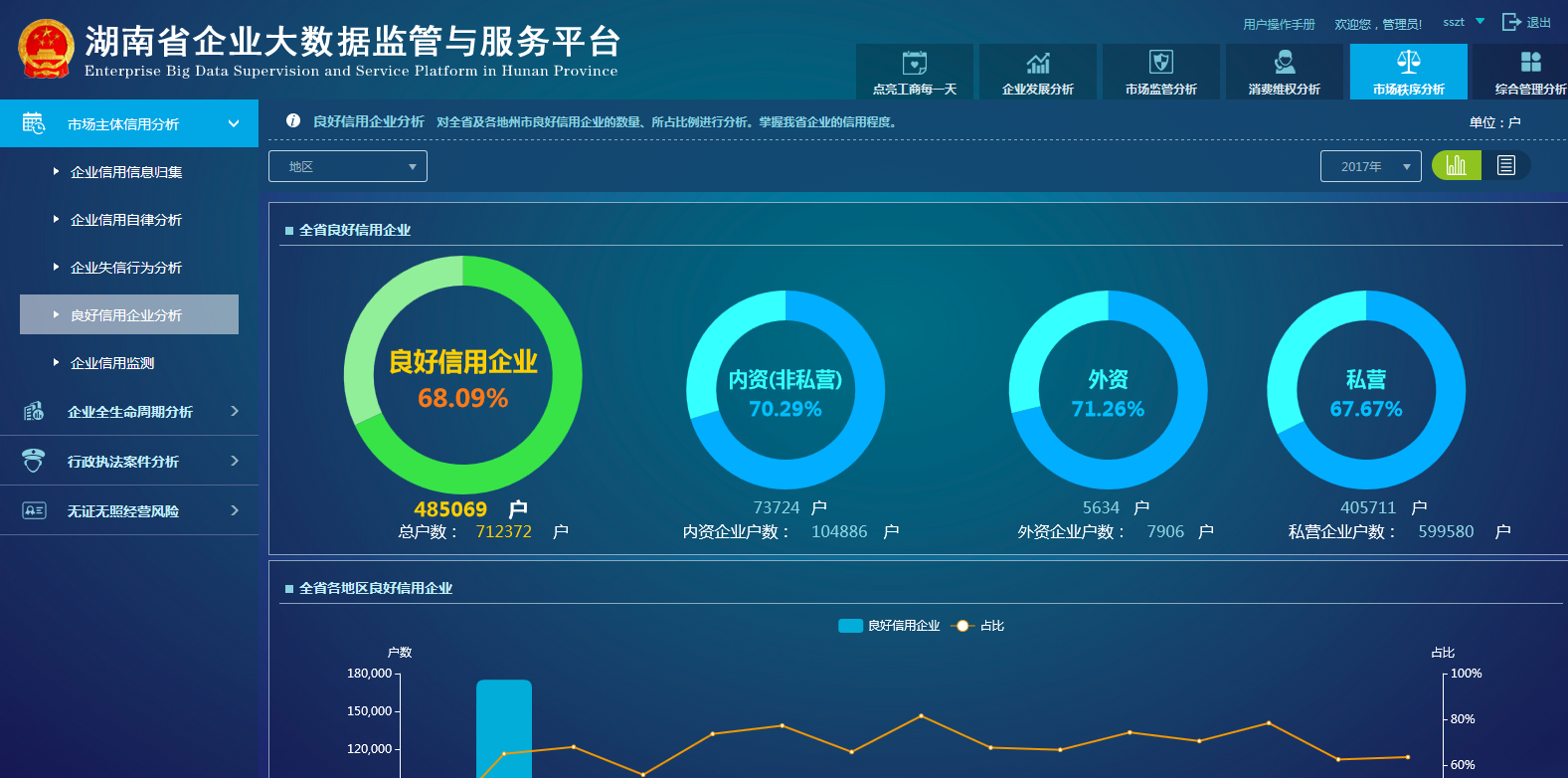Select the 市场监管分析 shield icon
Viewport: 1568px width, 778px height.
coord(1160,63)
